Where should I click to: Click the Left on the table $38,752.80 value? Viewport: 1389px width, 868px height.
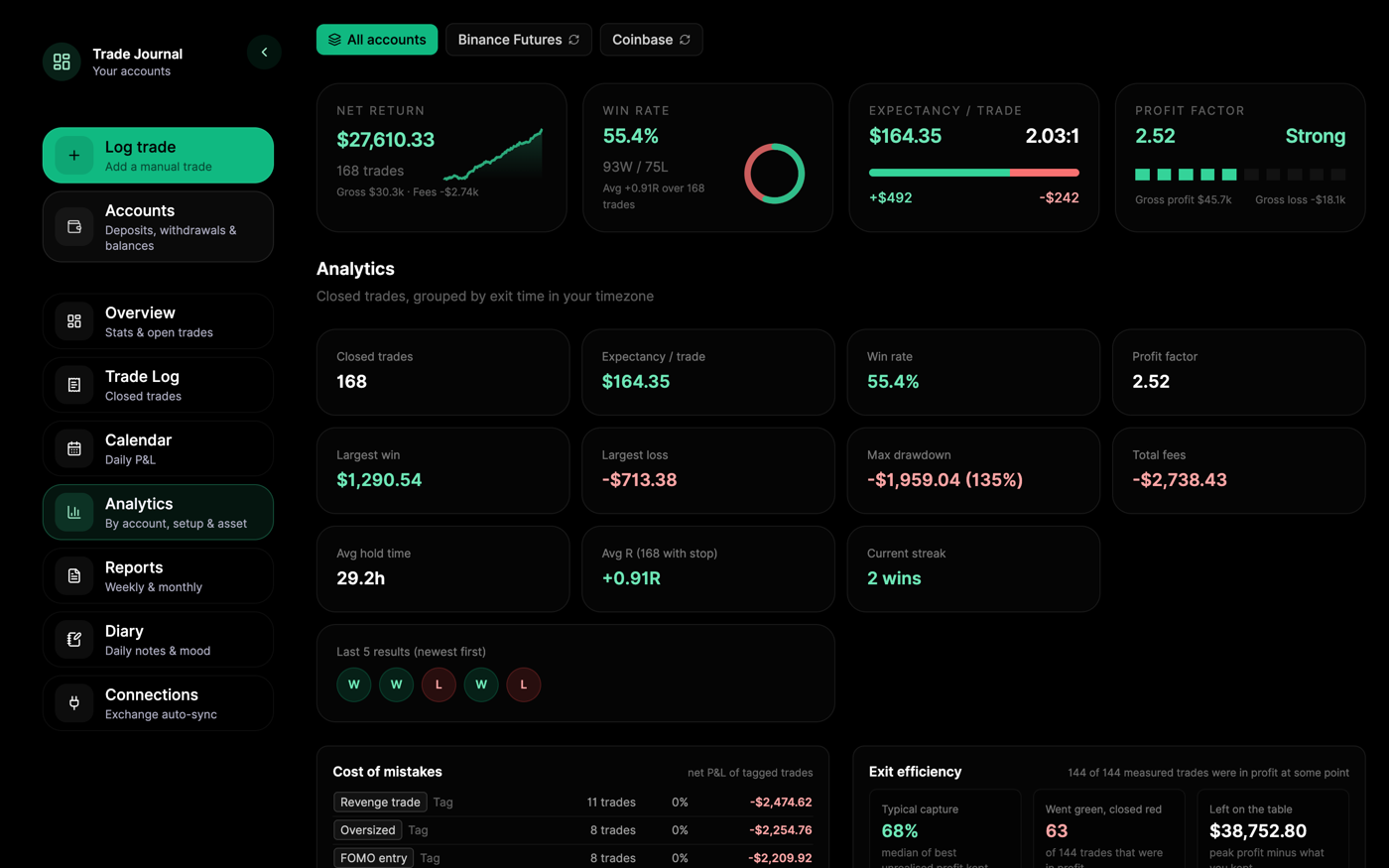pyautogui.click(x=1258, y=831)
